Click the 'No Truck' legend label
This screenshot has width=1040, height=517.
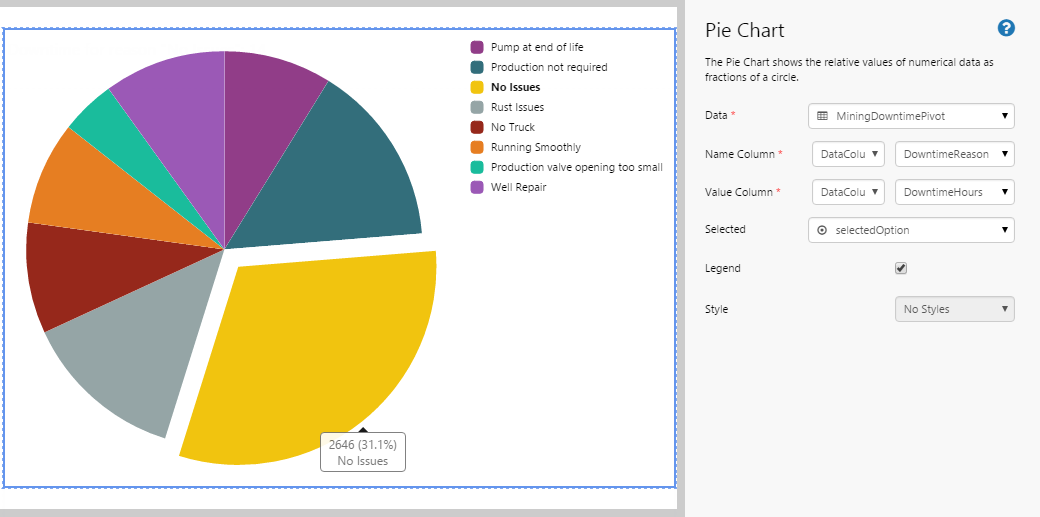(513, 127)
